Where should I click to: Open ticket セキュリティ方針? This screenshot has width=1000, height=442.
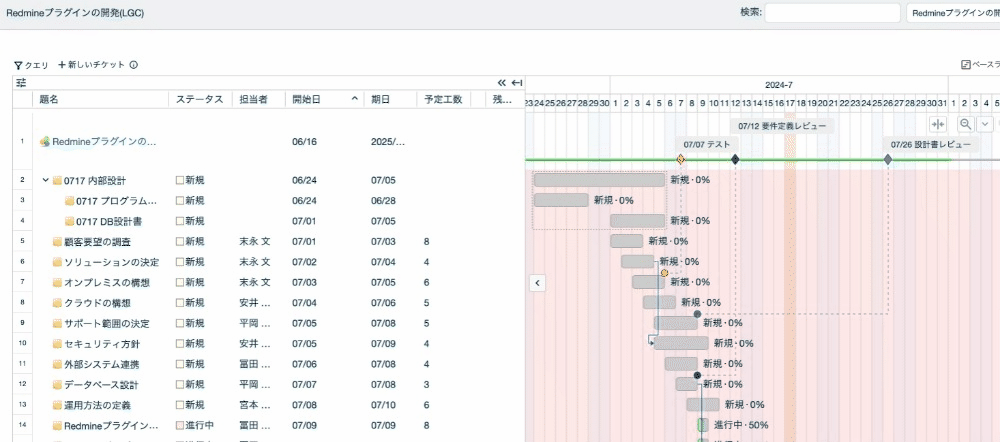(x=102, y=344)
